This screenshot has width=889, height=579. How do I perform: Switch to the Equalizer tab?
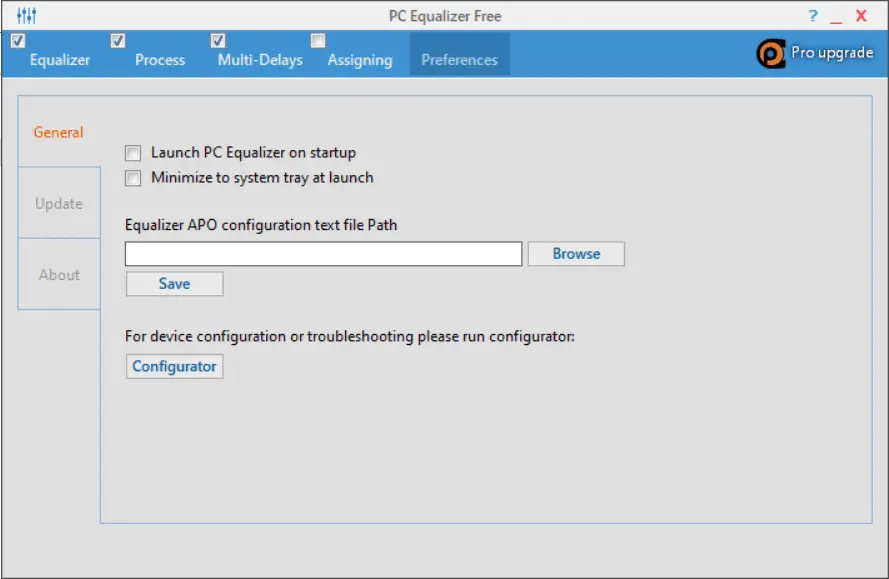pyautogui.click(x=60, y=60)
